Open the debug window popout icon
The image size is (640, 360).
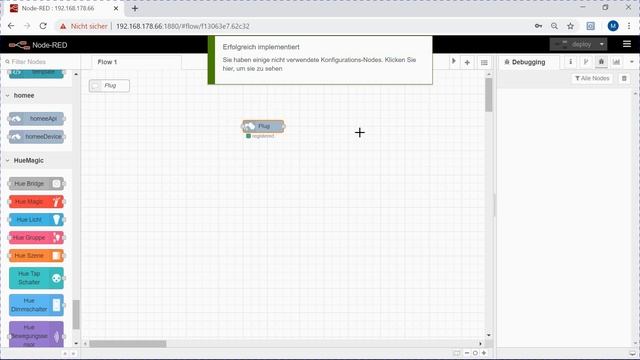coord(632,353)
